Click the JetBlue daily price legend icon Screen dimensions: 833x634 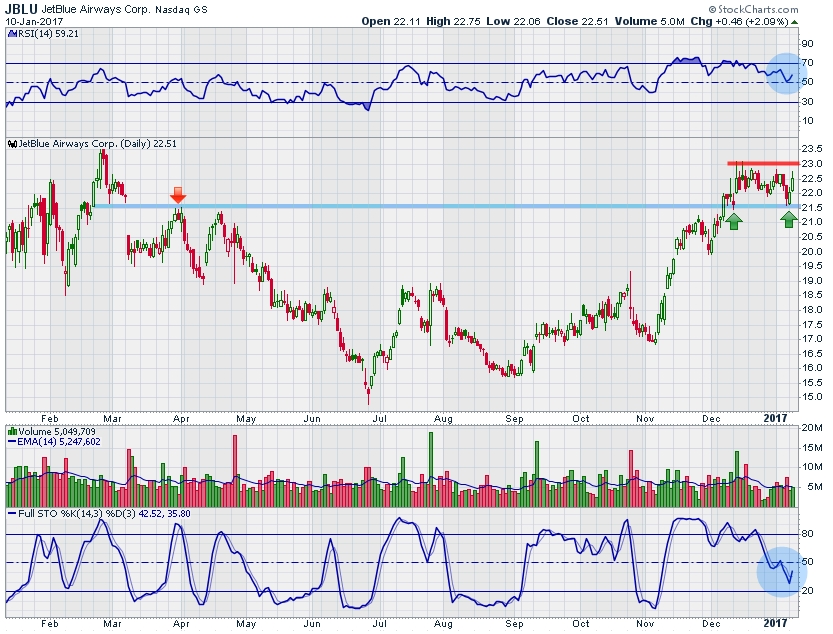(x=12, y=144)
